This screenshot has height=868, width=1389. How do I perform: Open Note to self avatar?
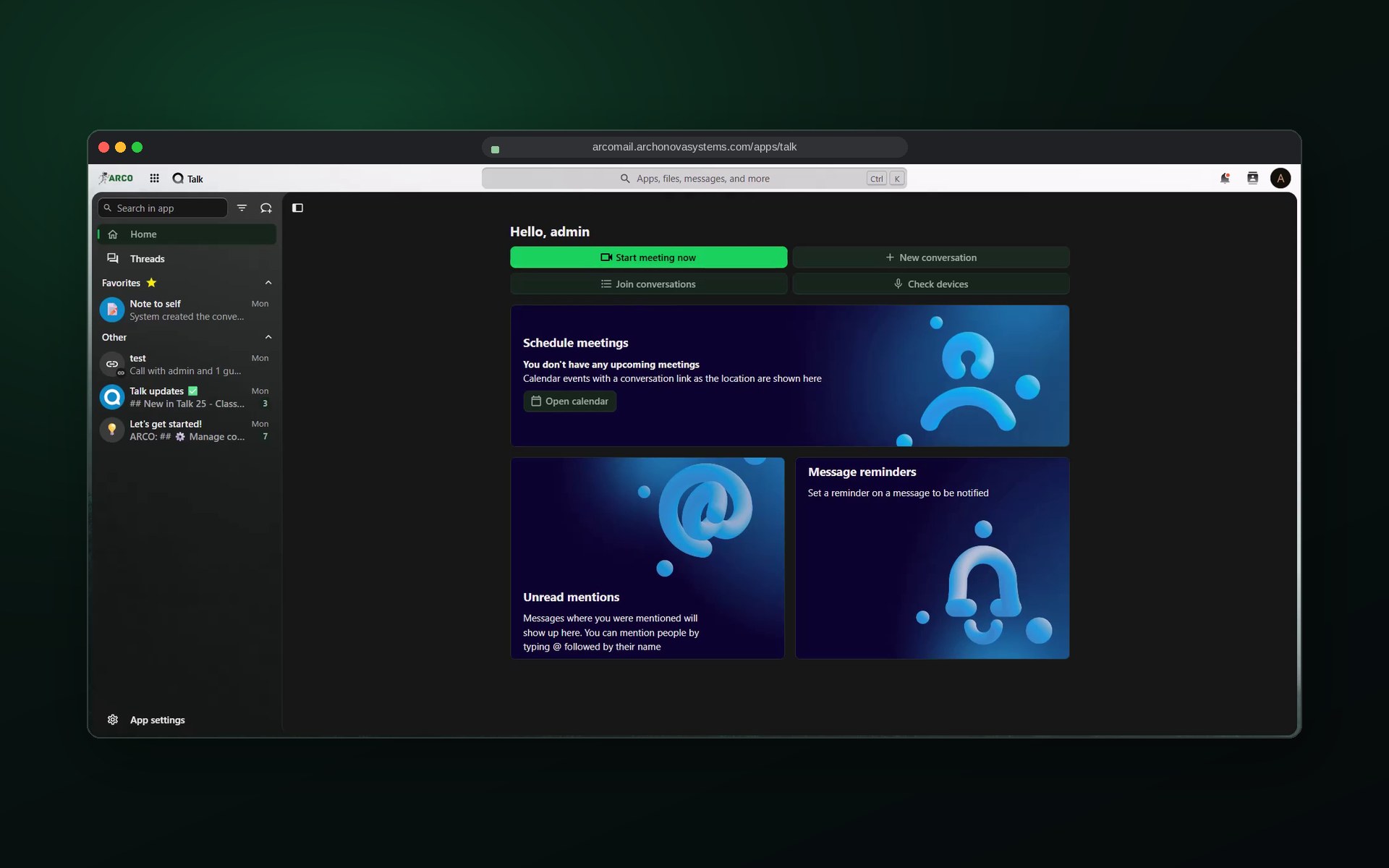pos(112,310)
